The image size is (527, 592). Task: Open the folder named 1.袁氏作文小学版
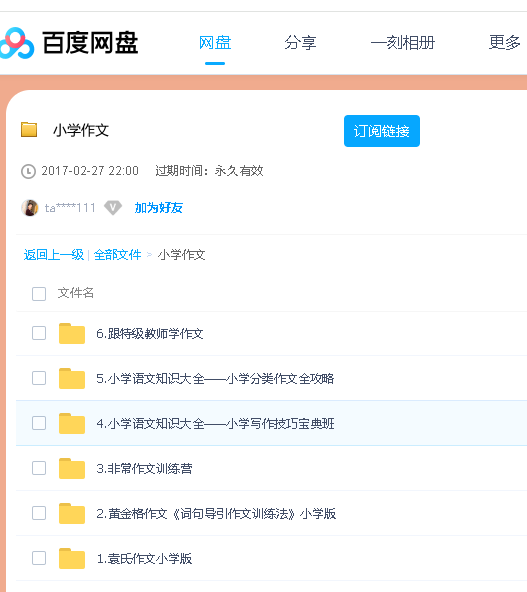144,558
